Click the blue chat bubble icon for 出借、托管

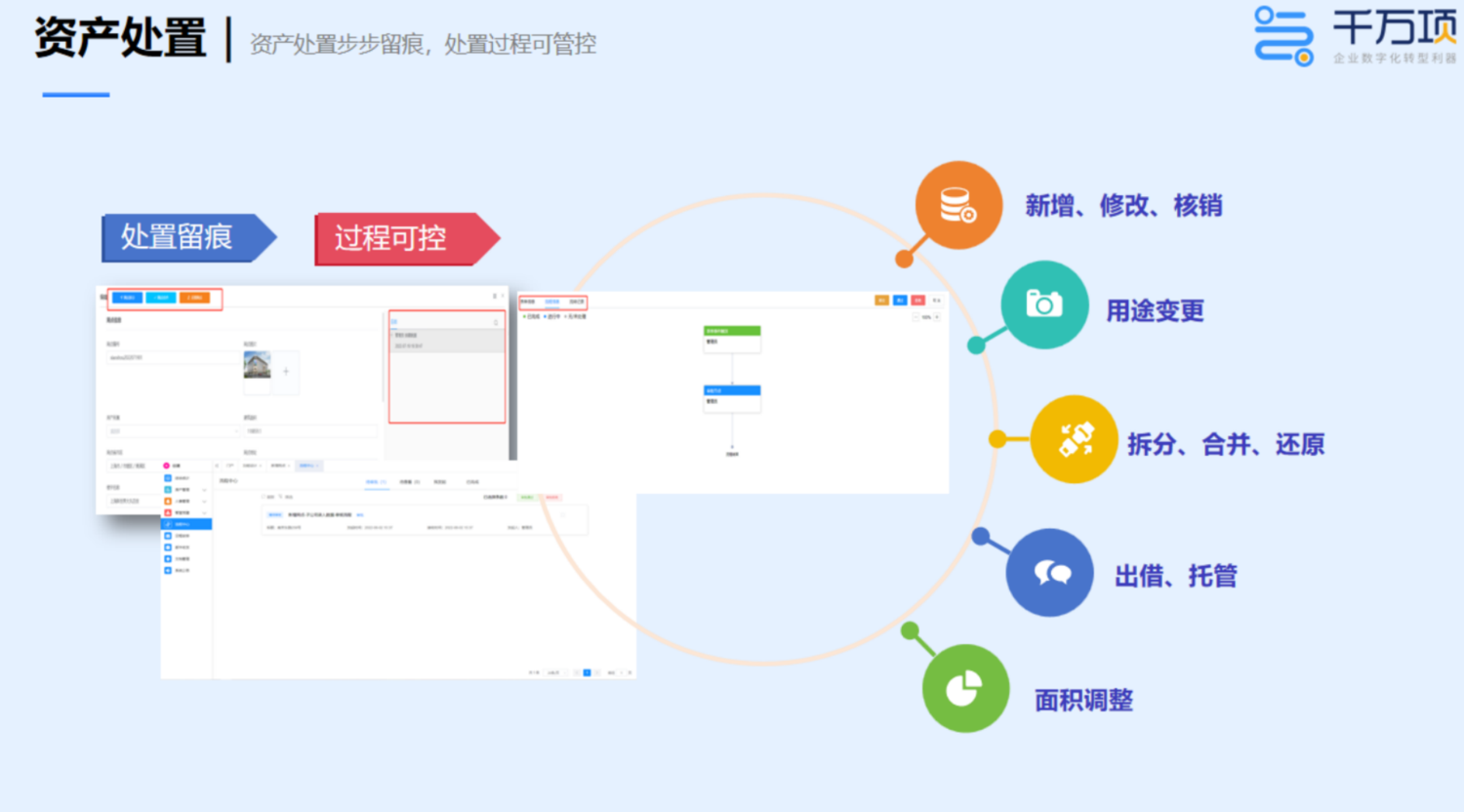(1050, 573)
